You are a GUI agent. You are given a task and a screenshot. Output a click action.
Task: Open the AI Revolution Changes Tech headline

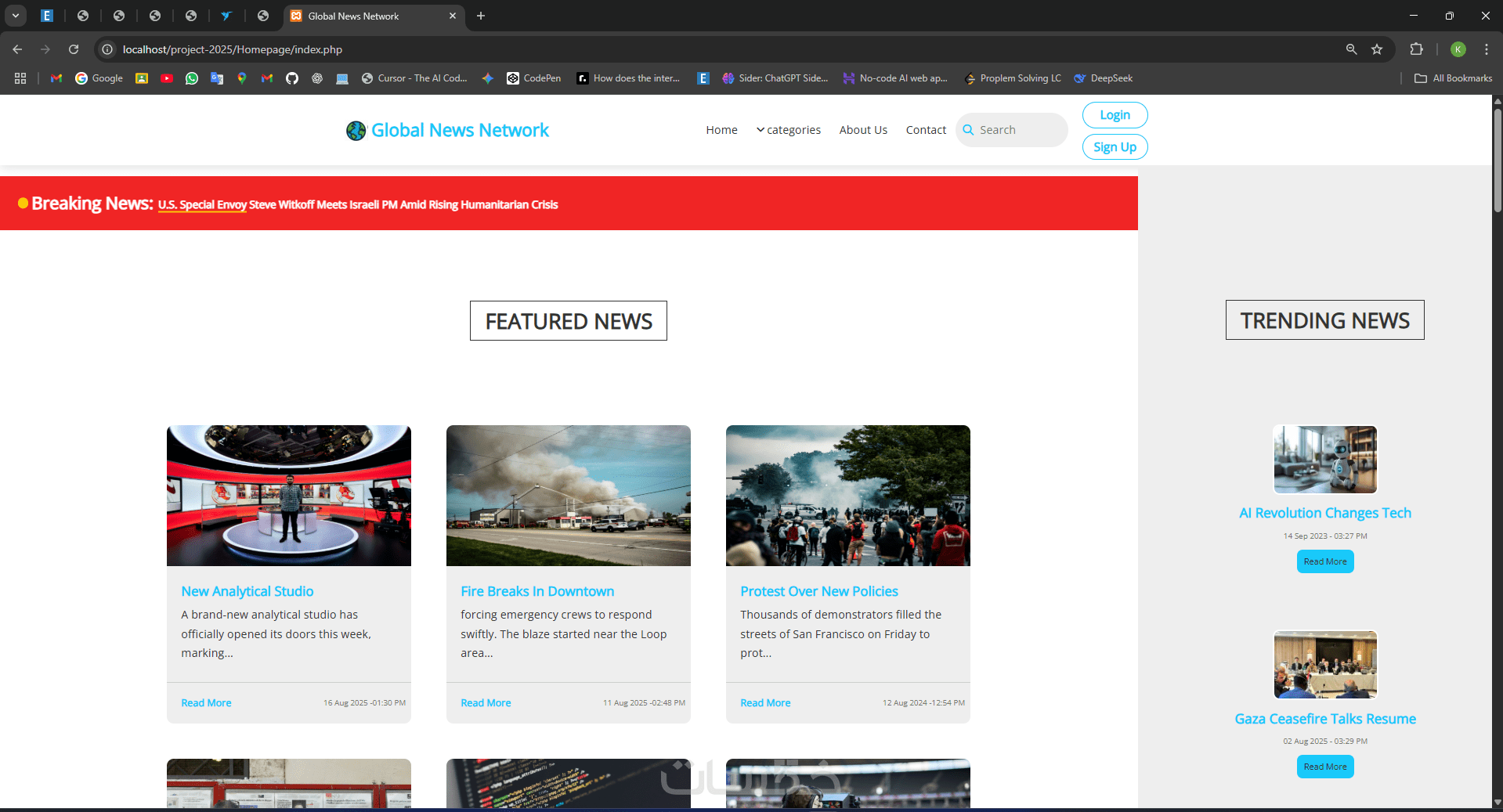1325,514
